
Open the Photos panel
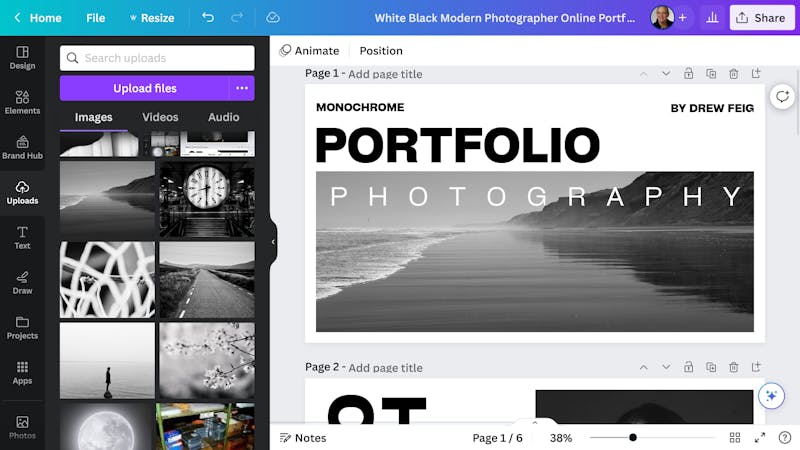pyautogui.click(x=22, y=428)
